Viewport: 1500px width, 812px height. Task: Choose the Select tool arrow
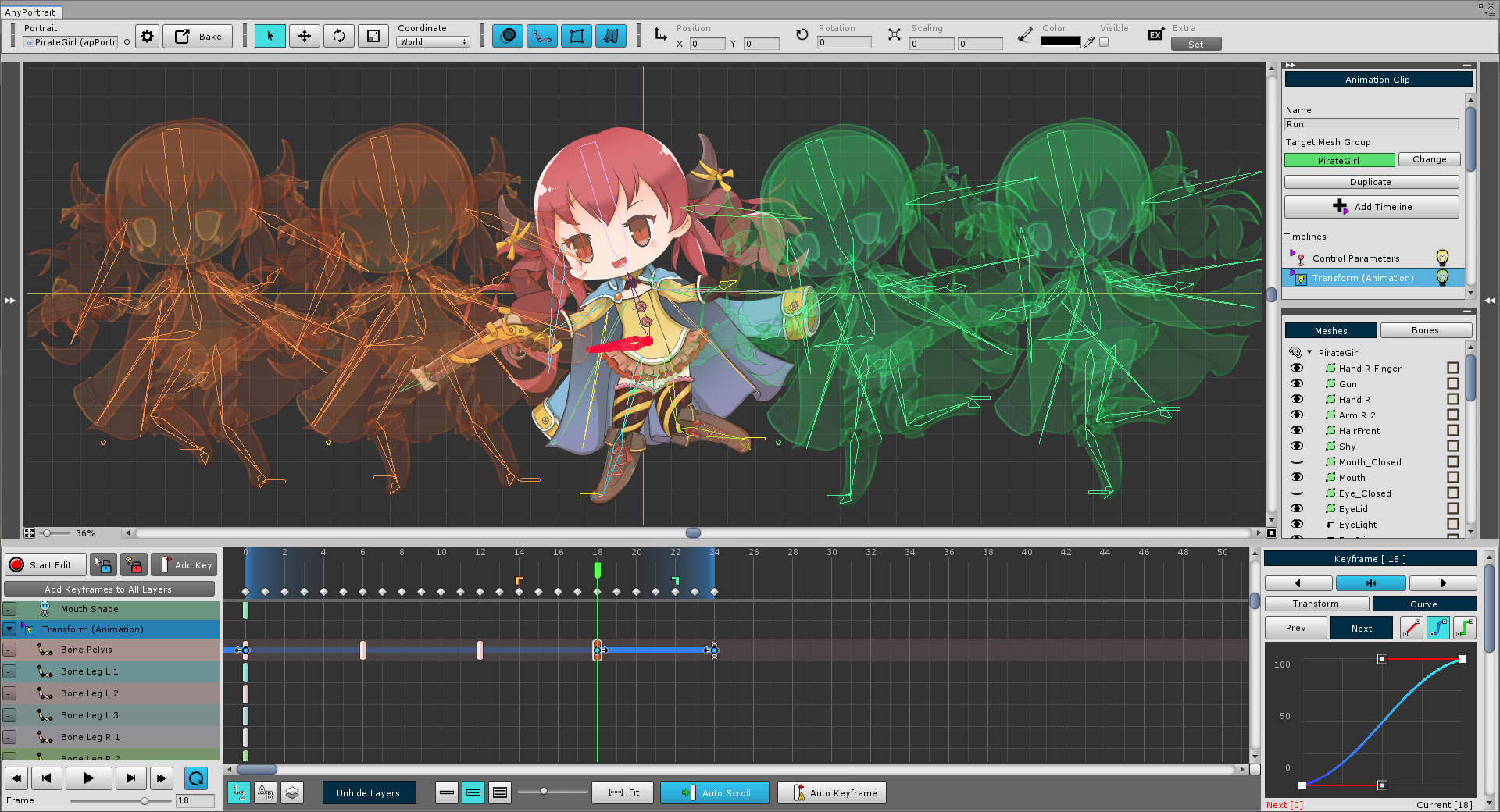[x=270, y=36]
